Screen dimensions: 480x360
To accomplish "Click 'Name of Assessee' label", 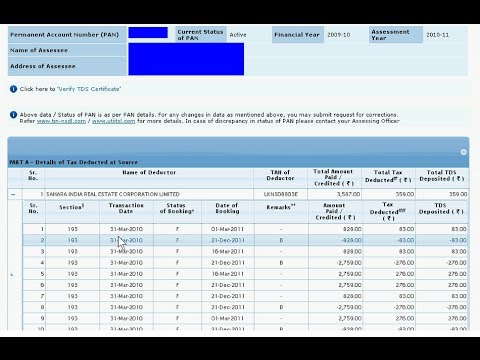I will pos(39,50).
